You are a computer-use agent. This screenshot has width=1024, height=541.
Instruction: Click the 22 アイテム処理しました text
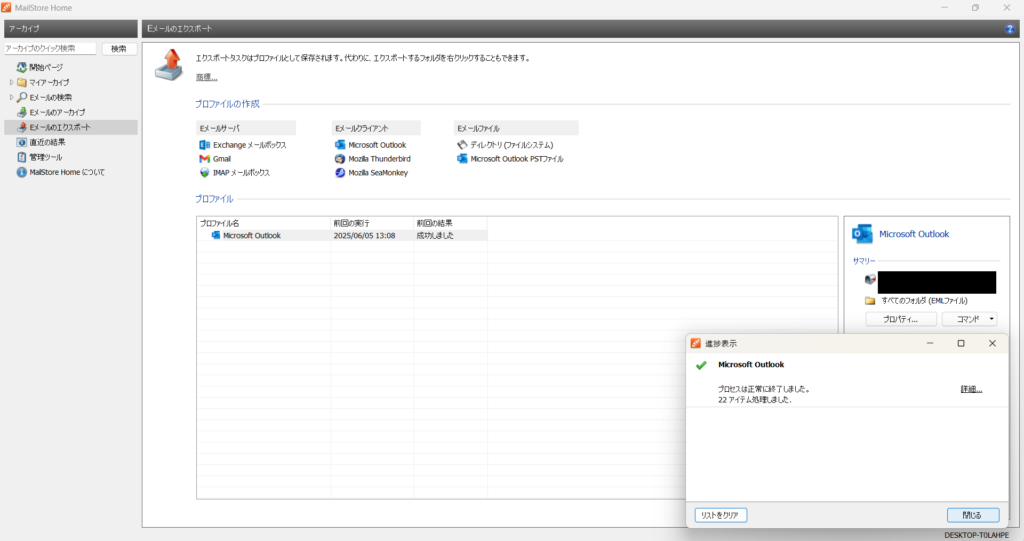pos(755,400)
